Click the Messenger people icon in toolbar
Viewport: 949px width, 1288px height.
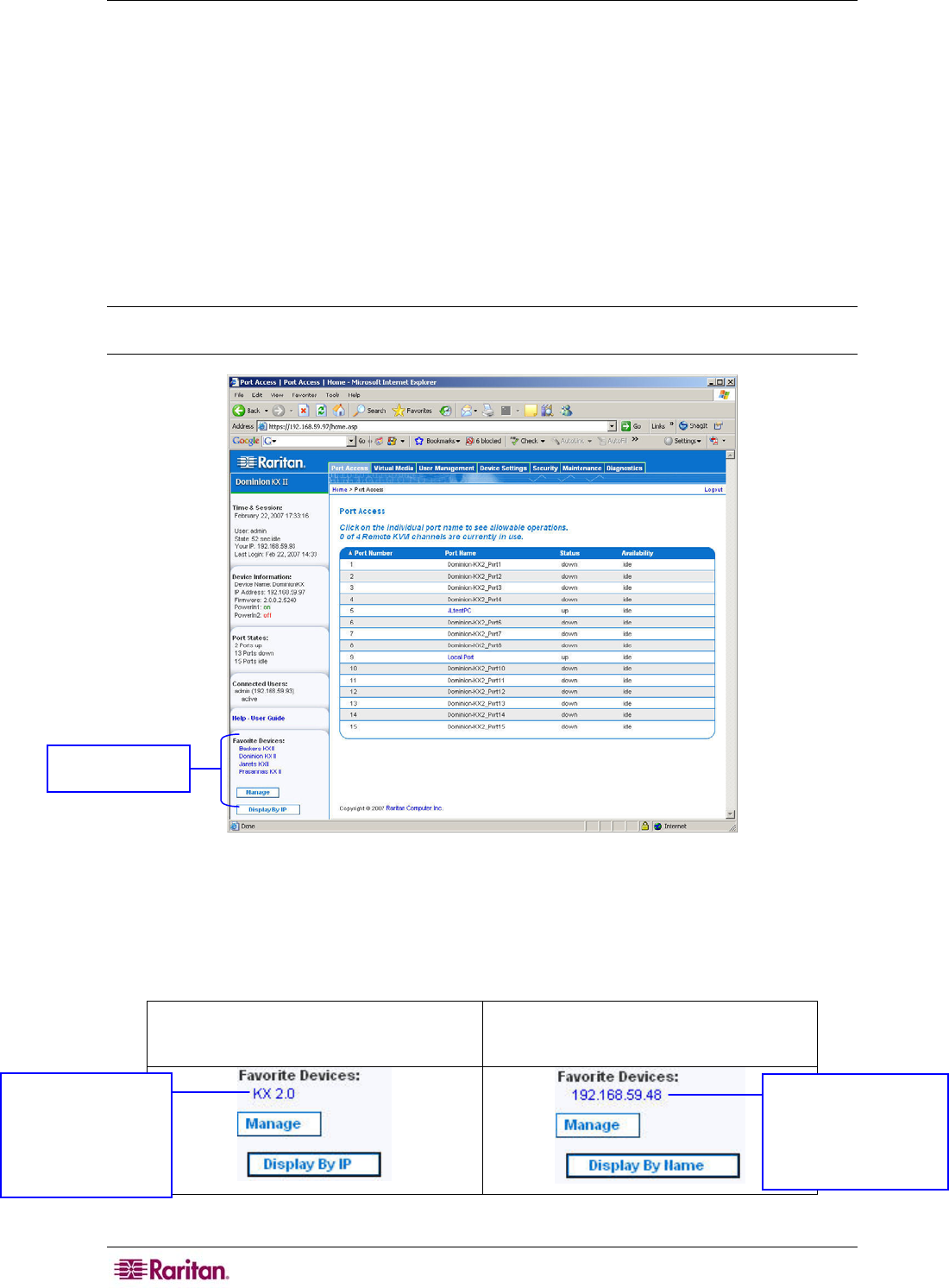click(566, 411)
